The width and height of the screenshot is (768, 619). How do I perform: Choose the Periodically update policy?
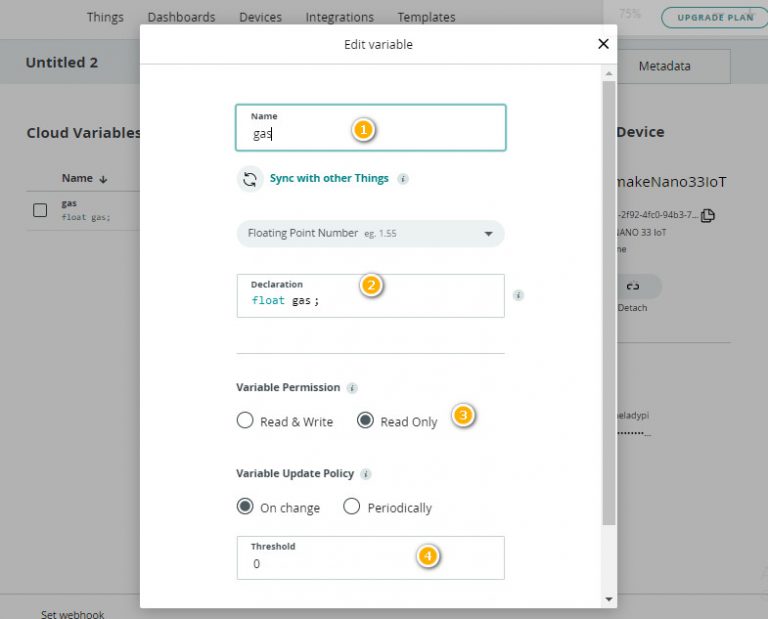(352, 506)
